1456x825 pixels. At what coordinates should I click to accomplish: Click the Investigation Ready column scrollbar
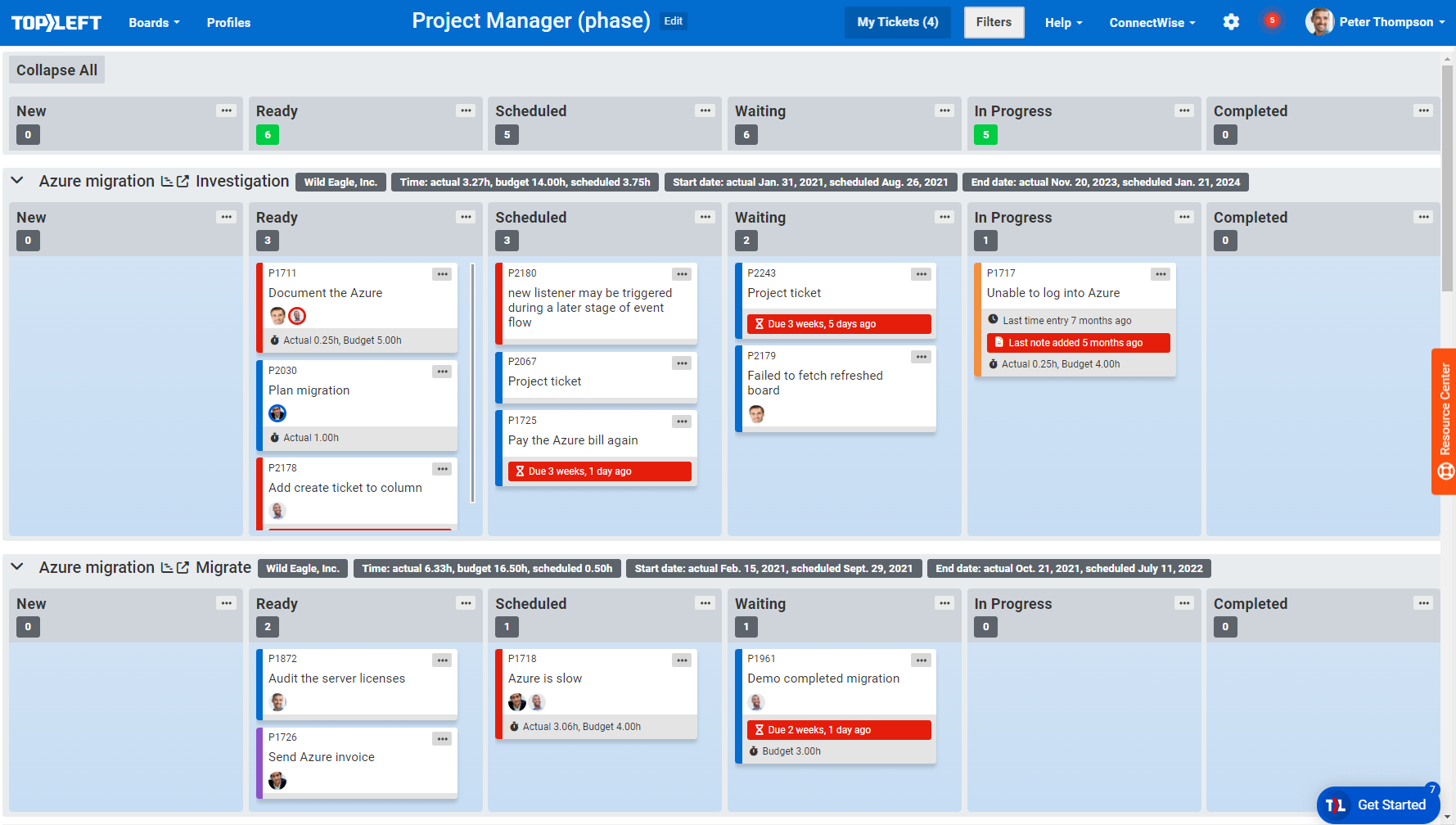coord(472,382)
